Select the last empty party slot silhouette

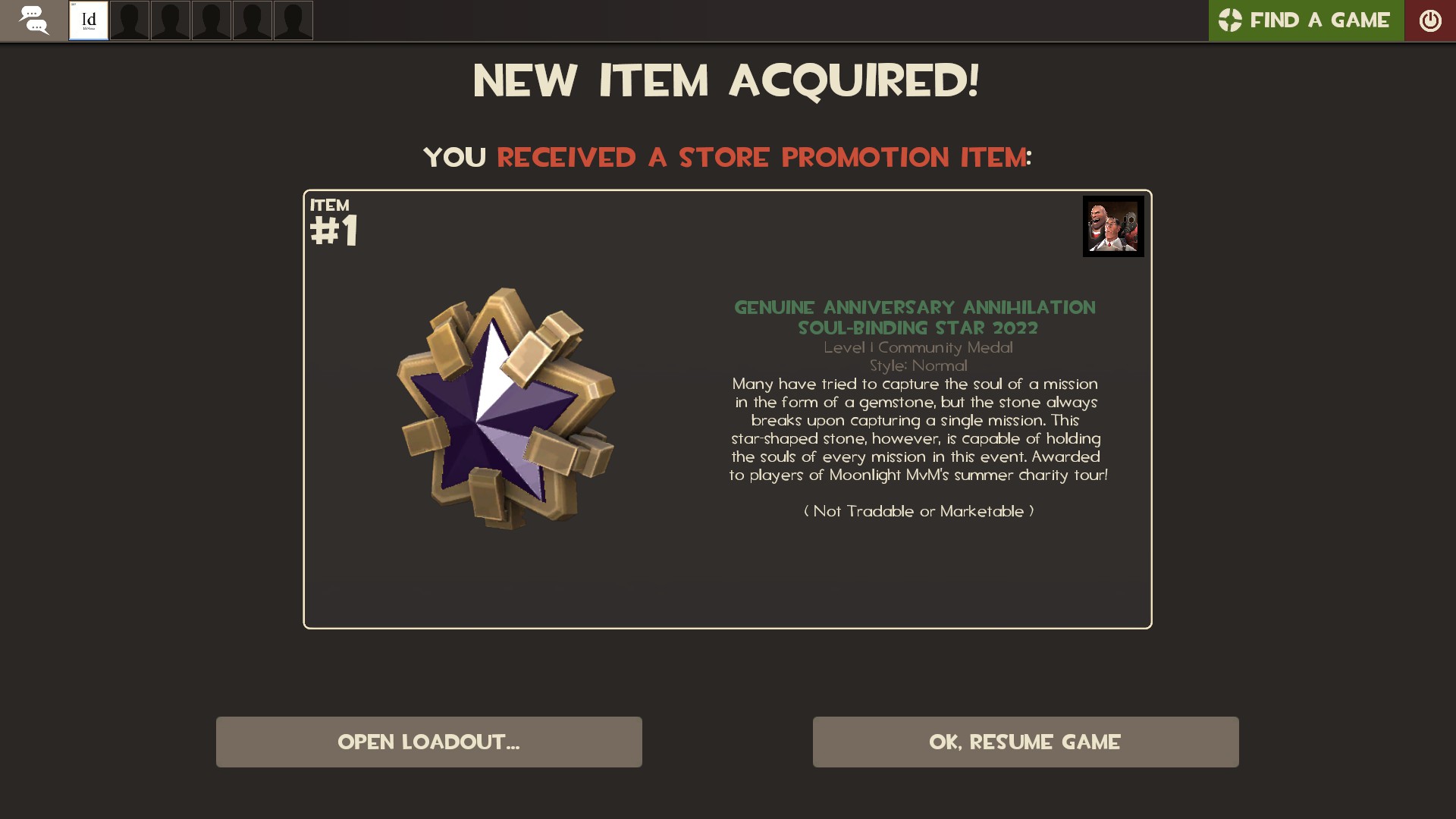click(x=293, y=20)
